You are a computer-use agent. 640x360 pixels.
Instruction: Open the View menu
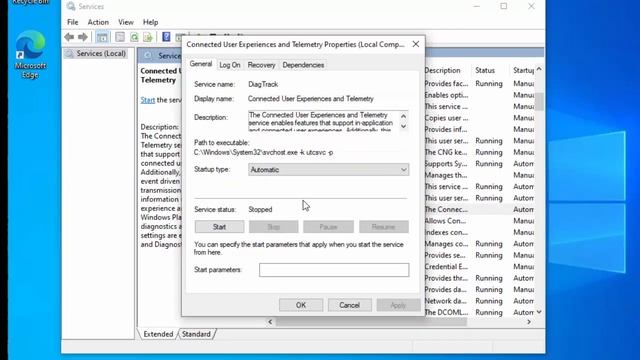pyautogui.click(x=126, y=22)
